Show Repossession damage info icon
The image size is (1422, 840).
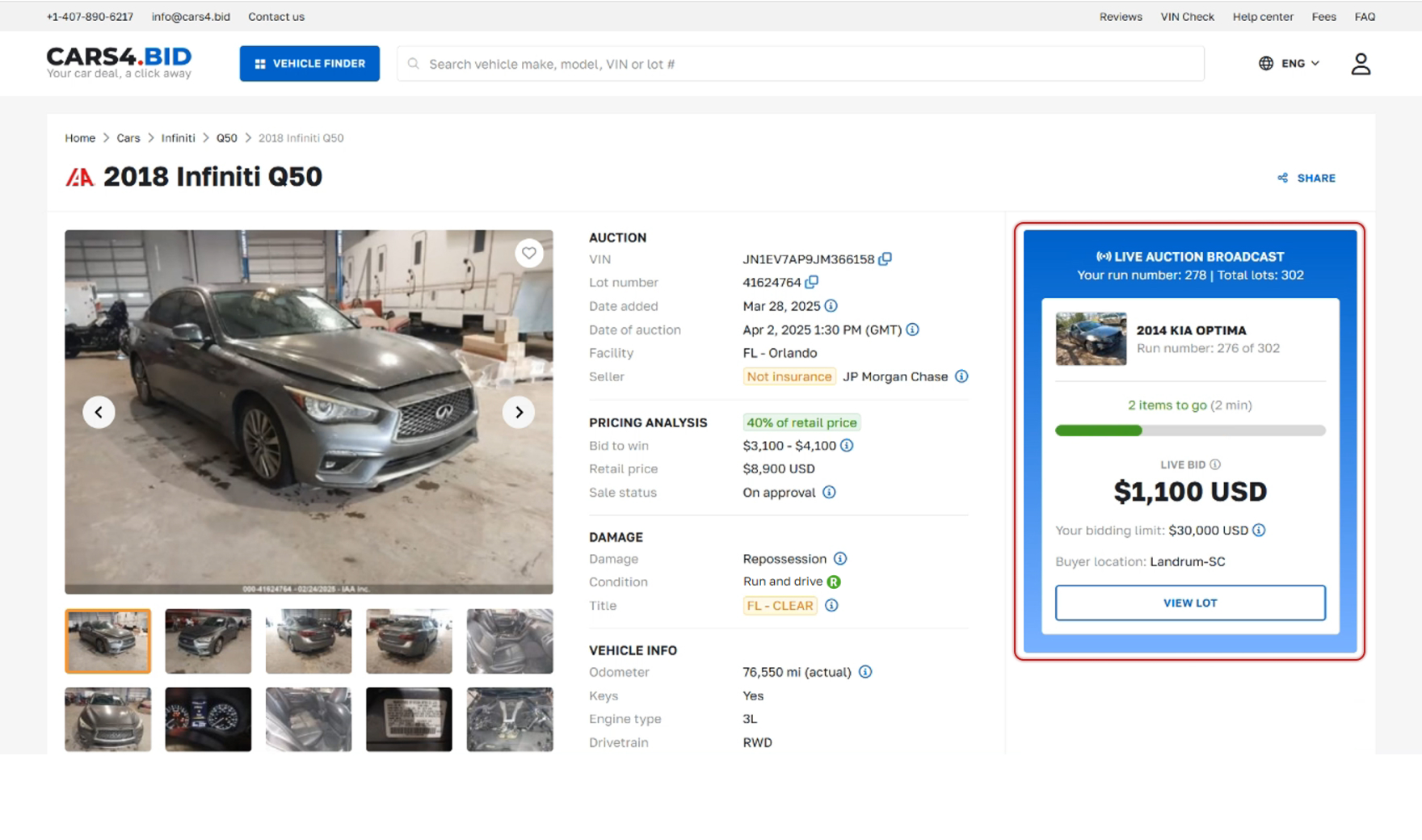[840, 559]
